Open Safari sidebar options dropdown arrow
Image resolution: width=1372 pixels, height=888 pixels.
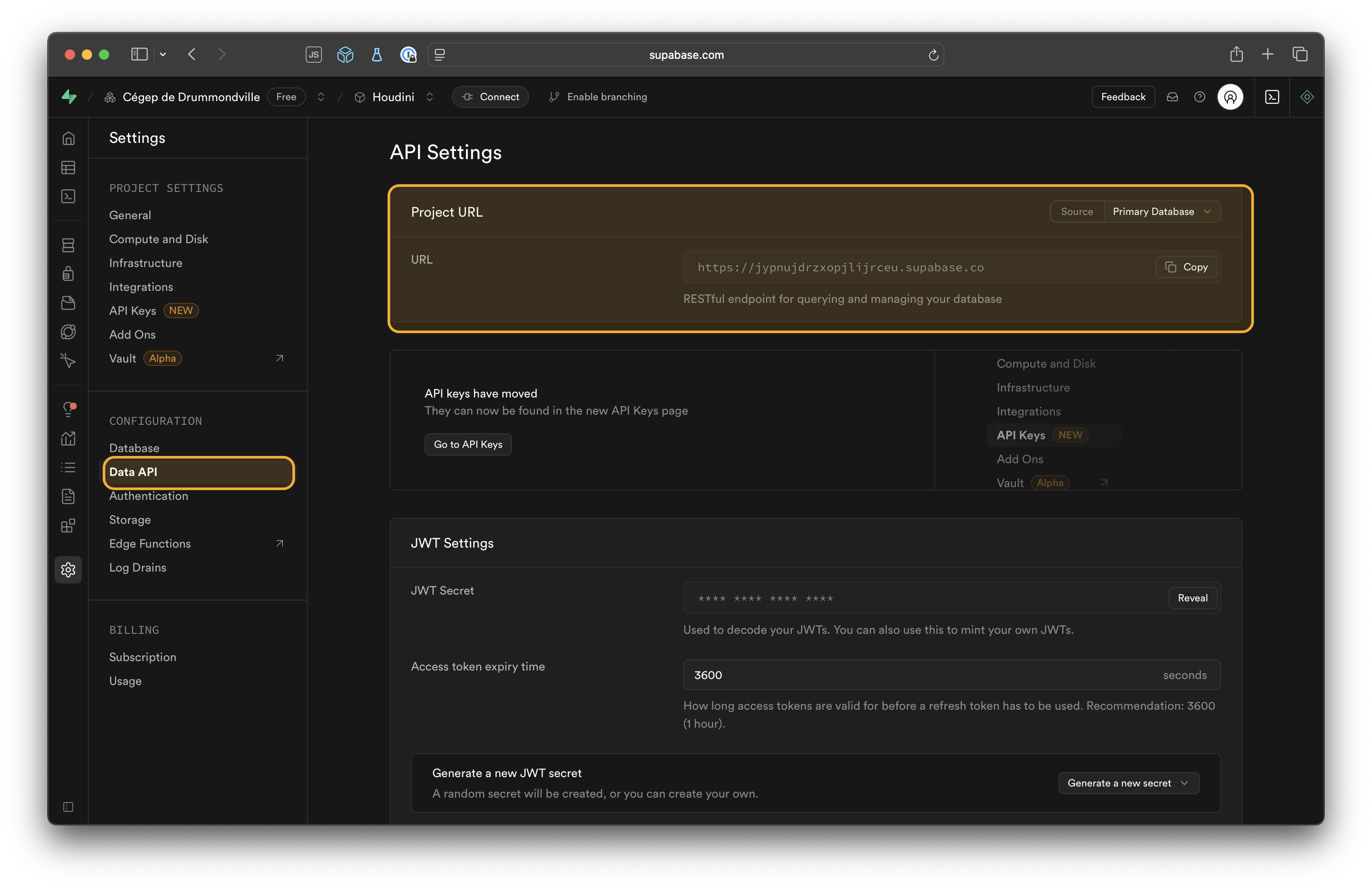coord(163,54)
